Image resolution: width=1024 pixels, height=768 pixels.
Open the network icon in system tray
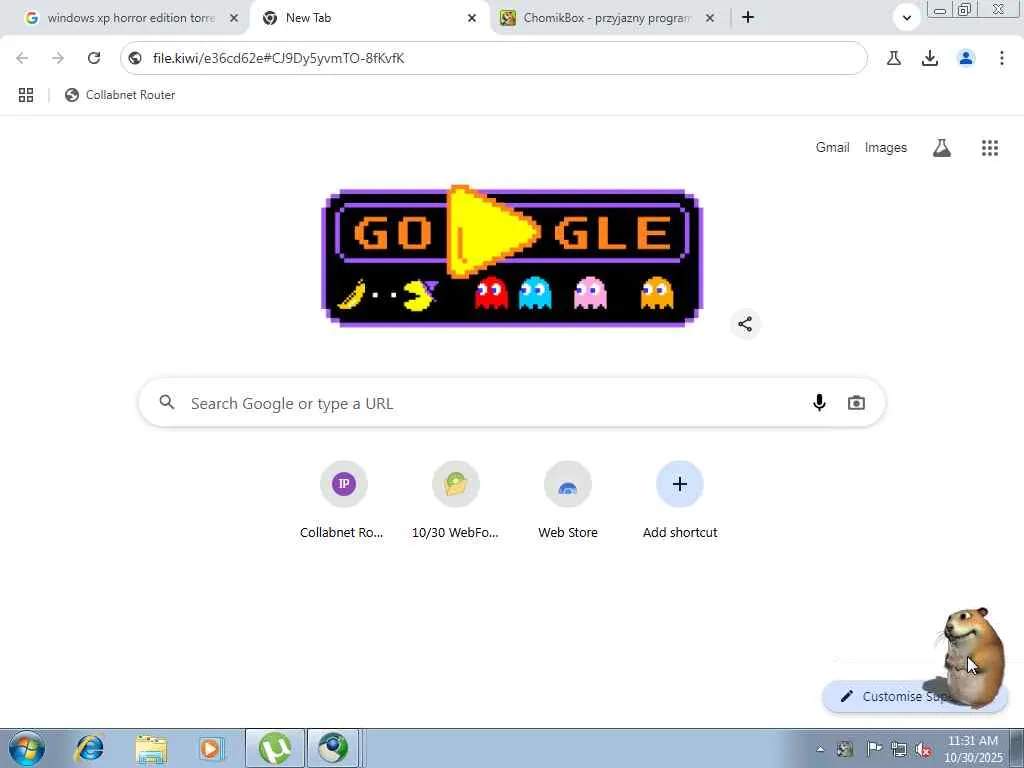click(x=899, y=749)
